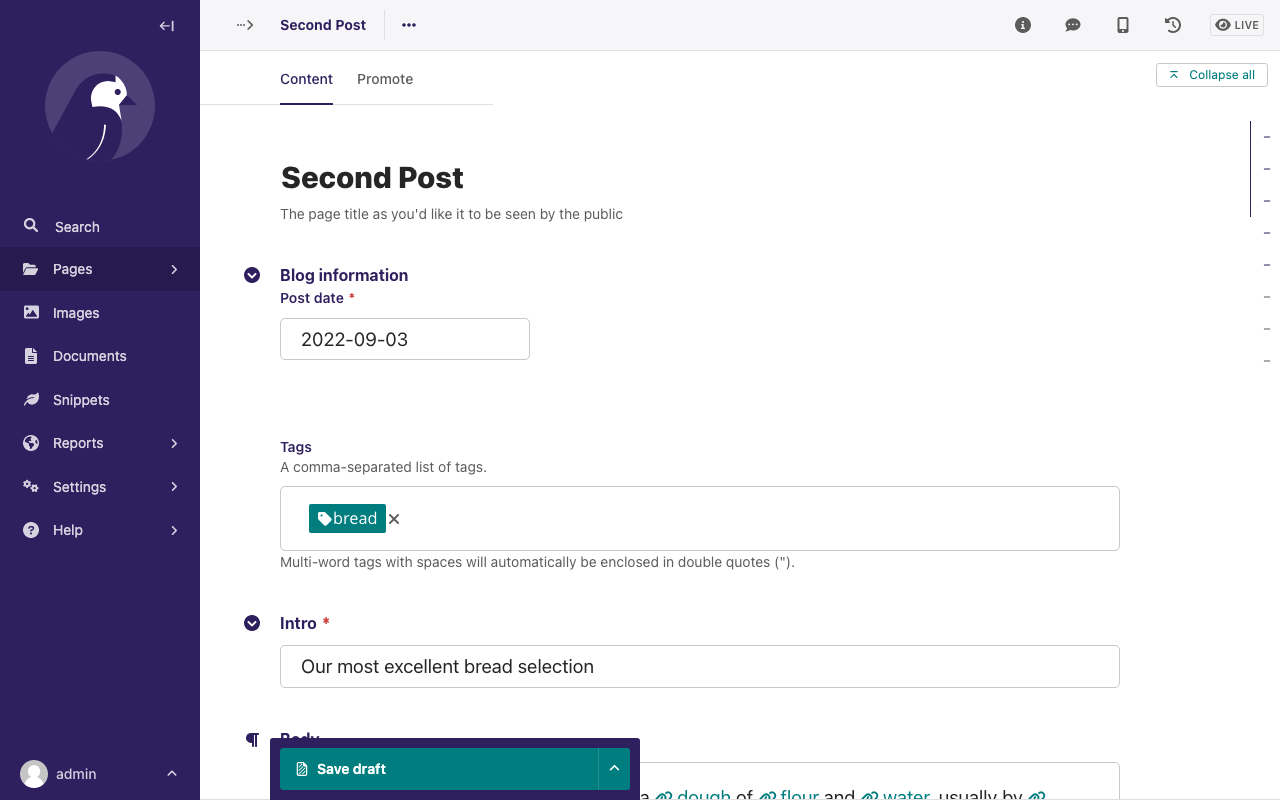Toggle the comments panel icon
The image size is (1280, 800).
pos(1073,25)
